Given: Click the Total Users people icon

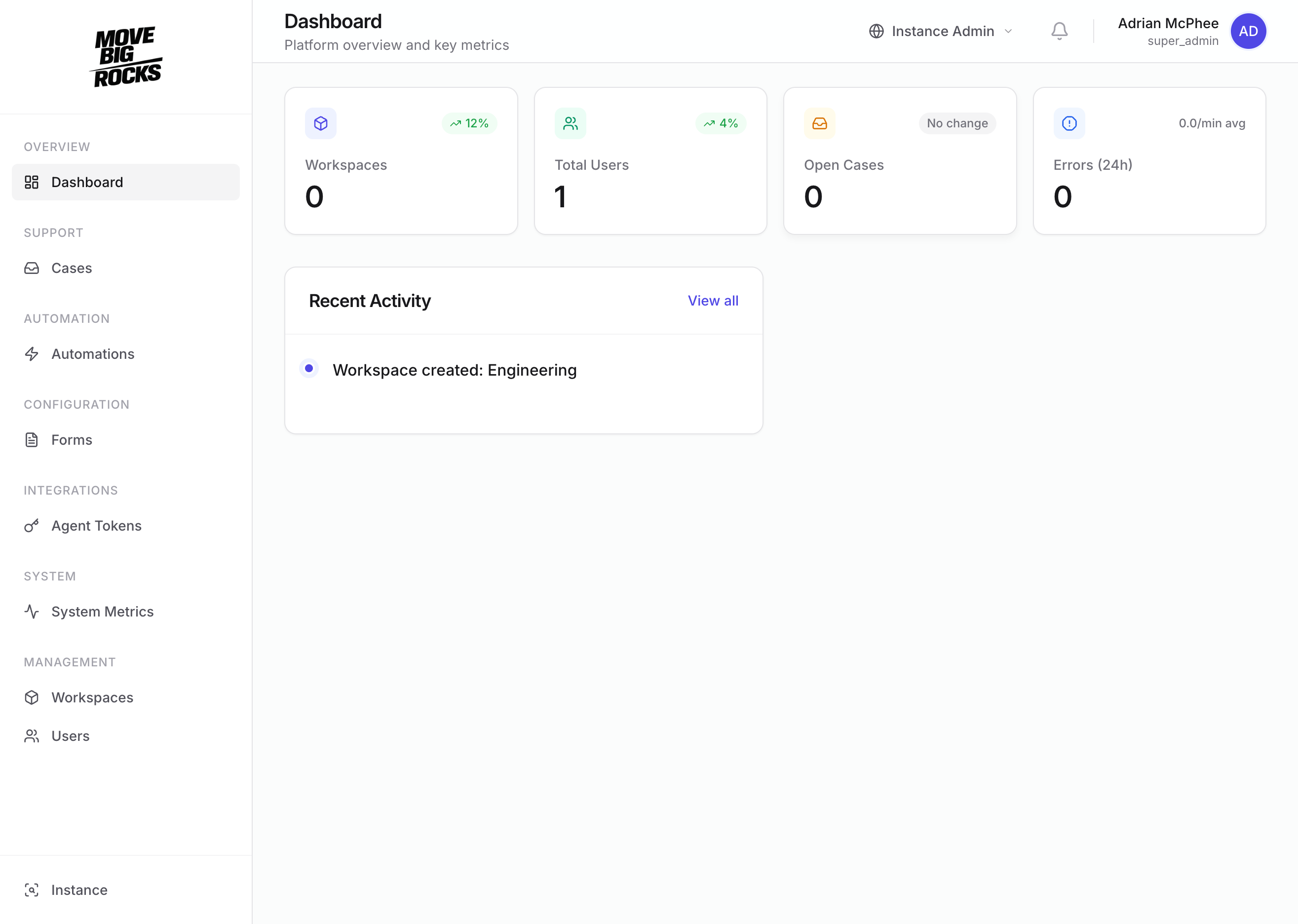Looking at the screenshot, I should coord(570,123).
